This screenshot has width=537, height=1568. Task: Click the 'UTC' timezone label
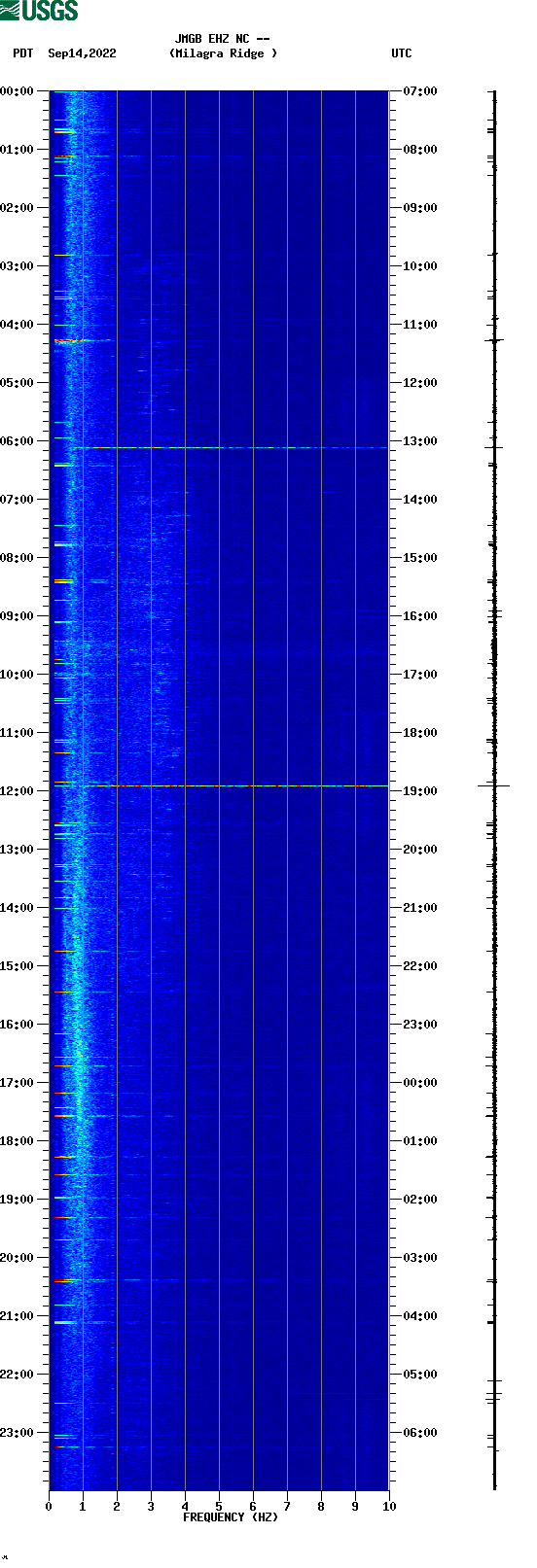pos(402,53)
